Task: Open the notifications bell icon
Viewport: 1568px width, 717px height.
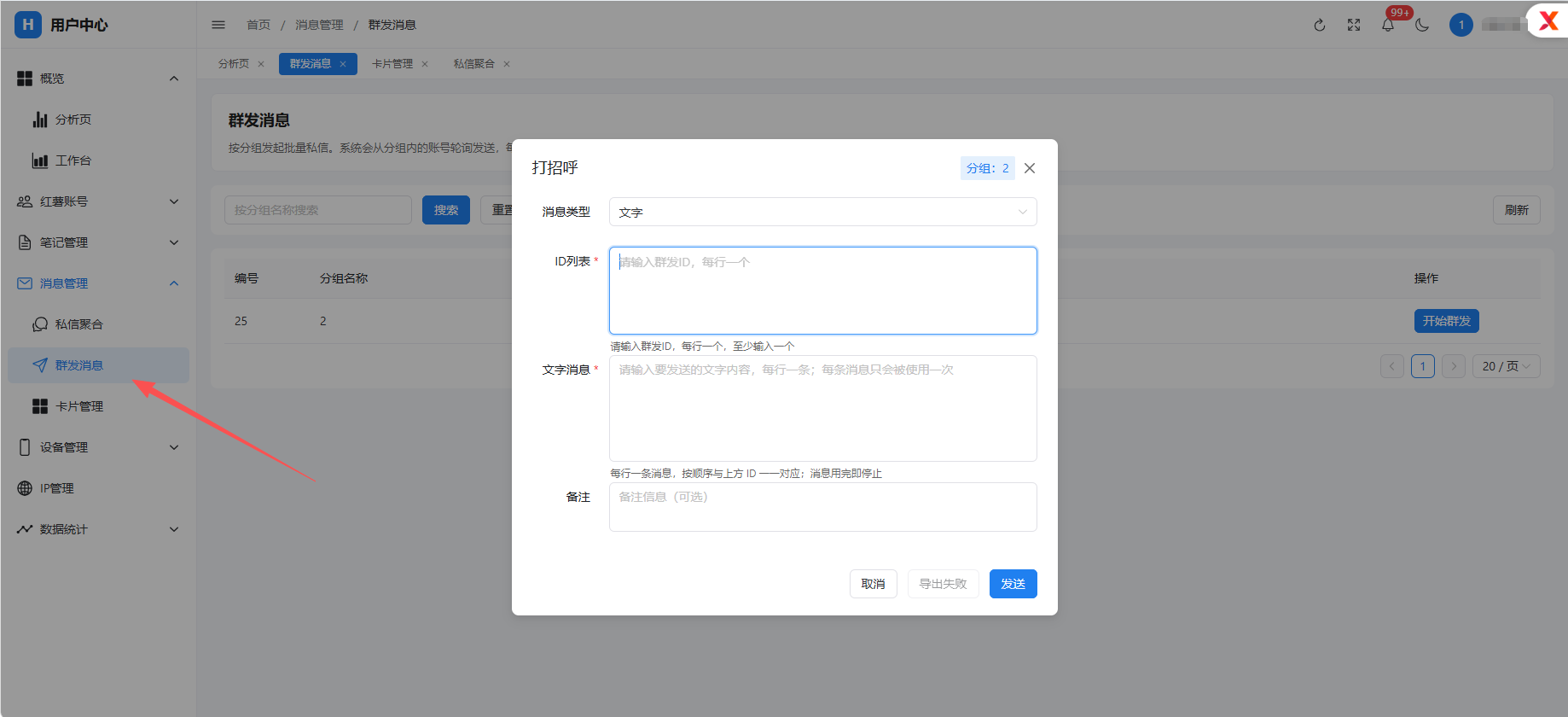Action: 1388,25
